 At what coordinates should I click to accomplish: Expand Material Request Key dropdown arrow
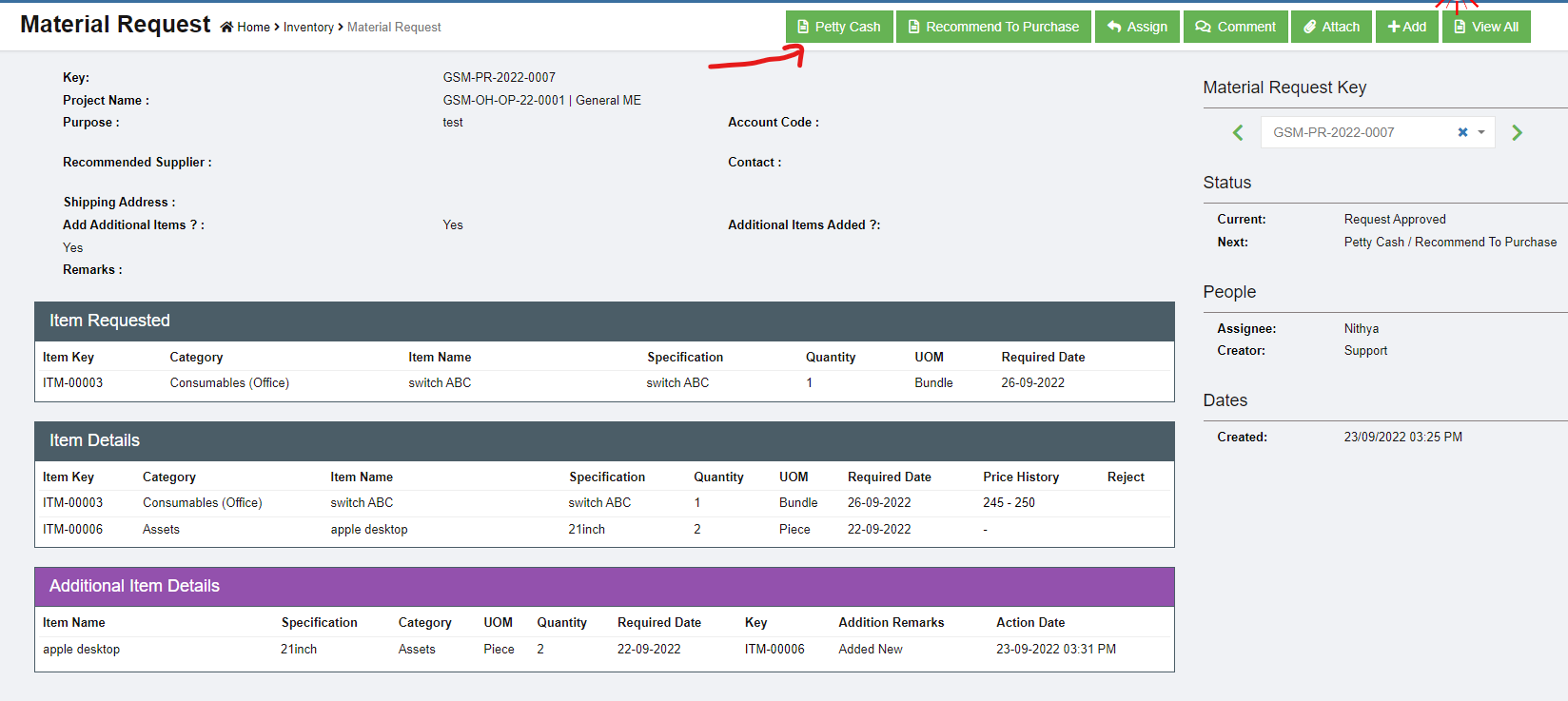1481,132
